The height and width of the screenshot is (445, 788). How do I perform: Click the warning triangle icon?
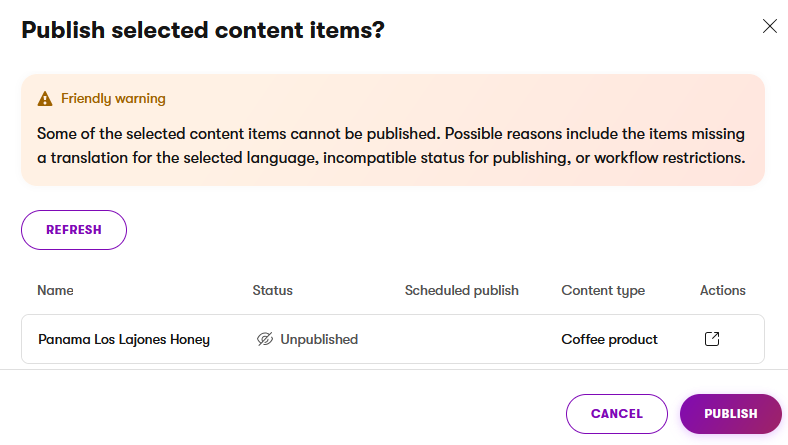[44, 99]
